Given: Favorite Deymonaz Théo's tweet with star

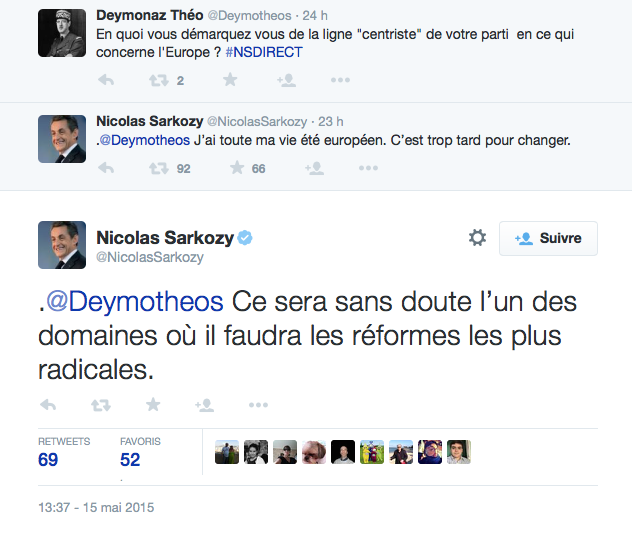Looking at the screenshot, I should tap(230, 80).
